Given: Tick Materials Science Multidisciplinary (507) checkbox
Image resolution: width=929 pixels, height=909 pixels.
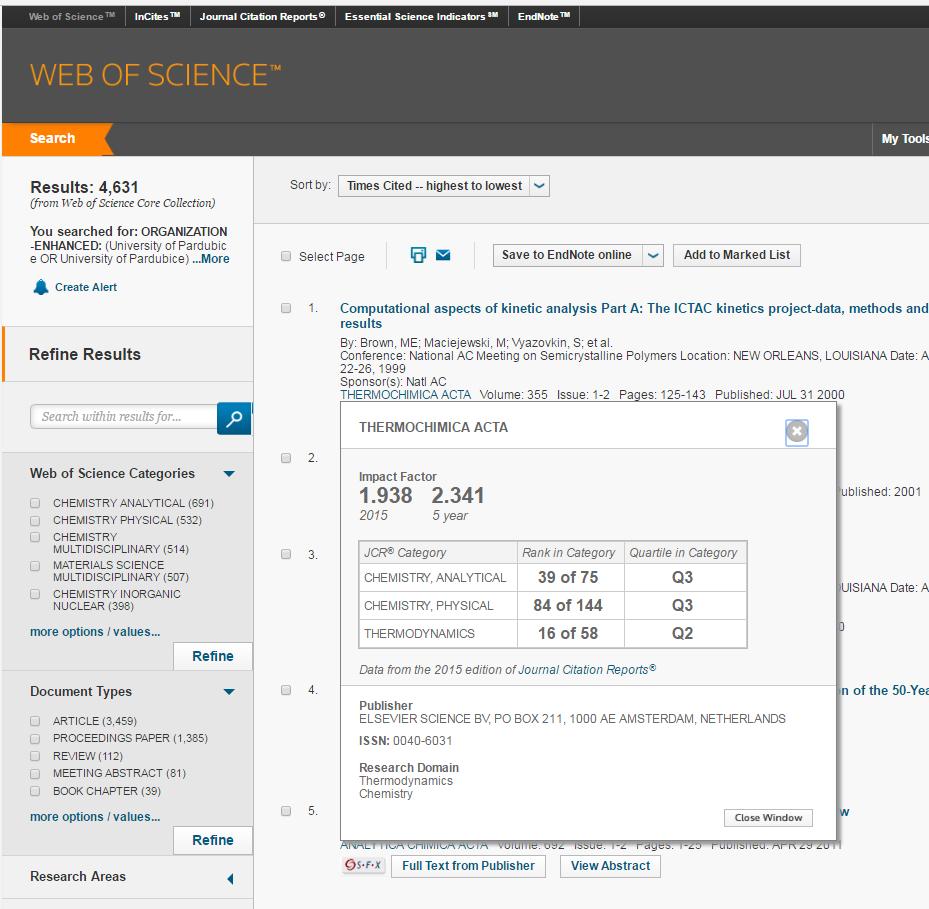Looking at the screenshot, I should click(x=35, y=566).
